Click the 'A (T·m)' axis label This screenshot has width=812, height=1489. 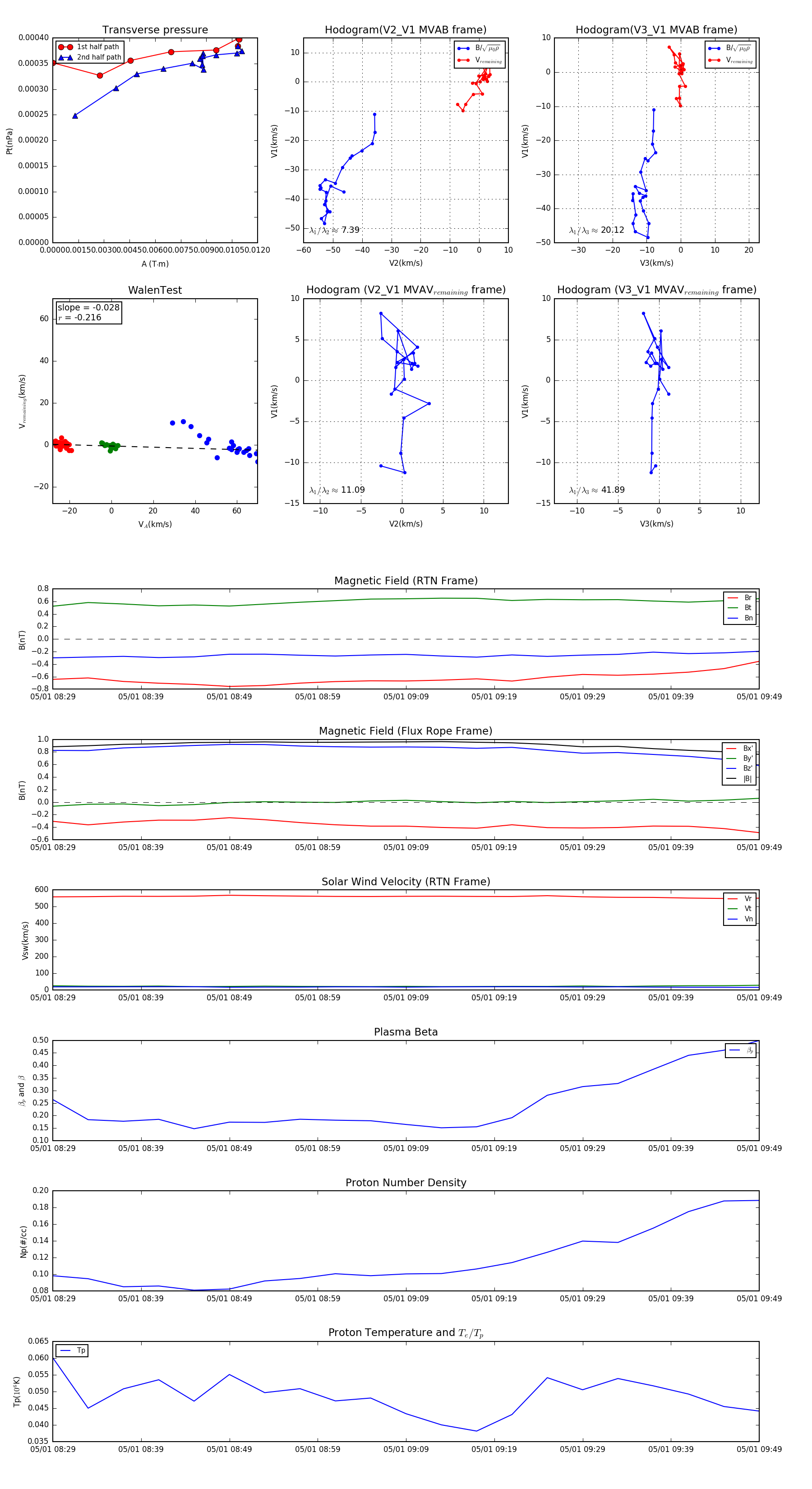[155, 264]
